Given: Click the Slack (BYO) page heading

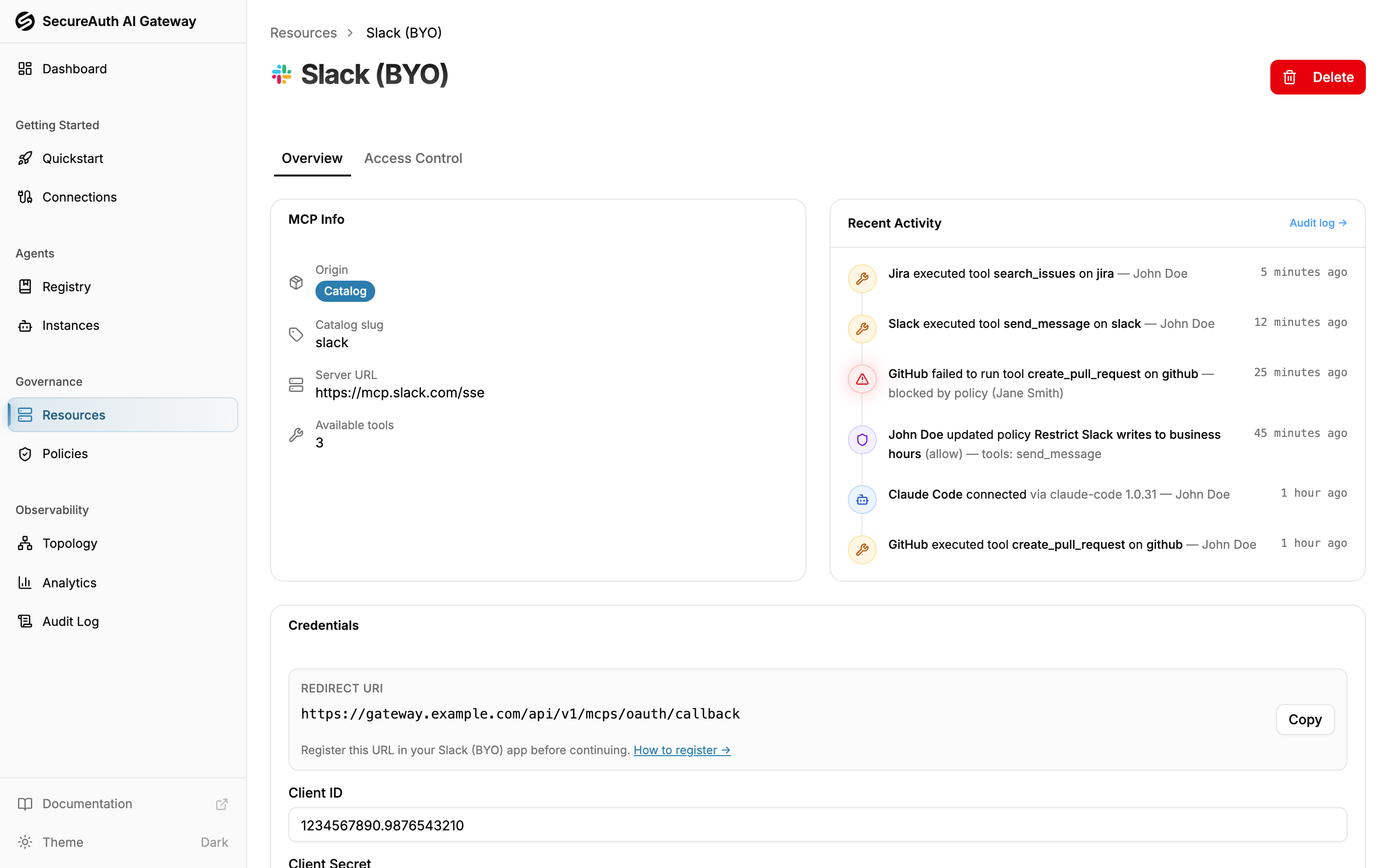Looking at the screenshot, I should point(374,75).
